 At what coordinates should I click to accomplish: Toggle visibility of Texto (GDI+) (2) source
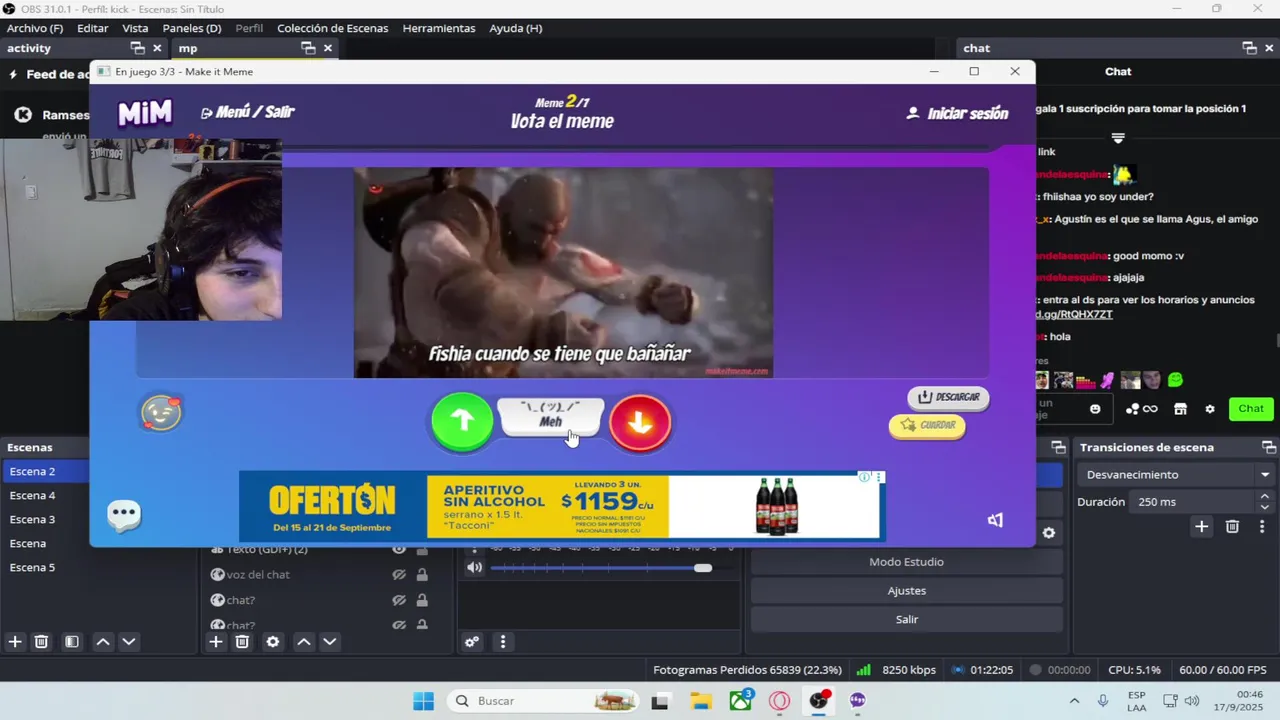[399, 549]
